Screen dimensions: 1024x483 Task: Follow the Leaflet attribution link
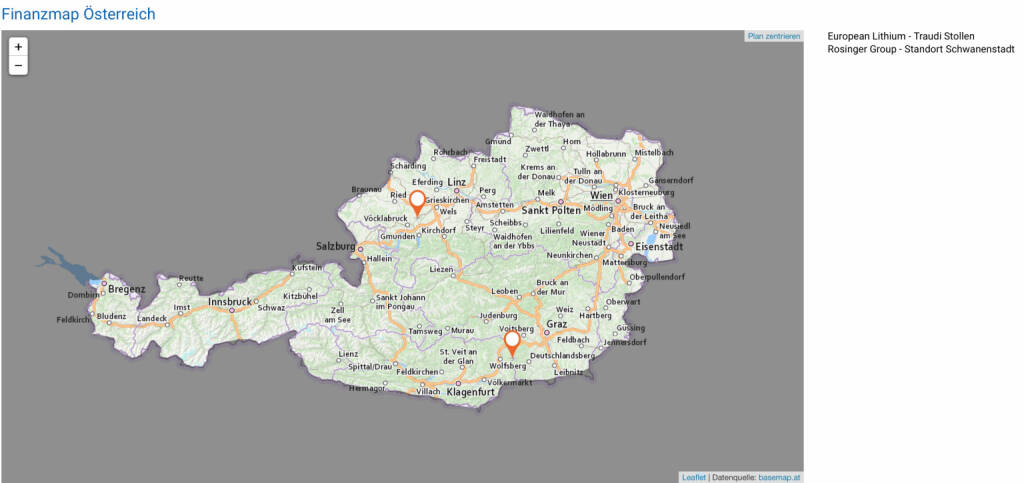coord(693,477)
